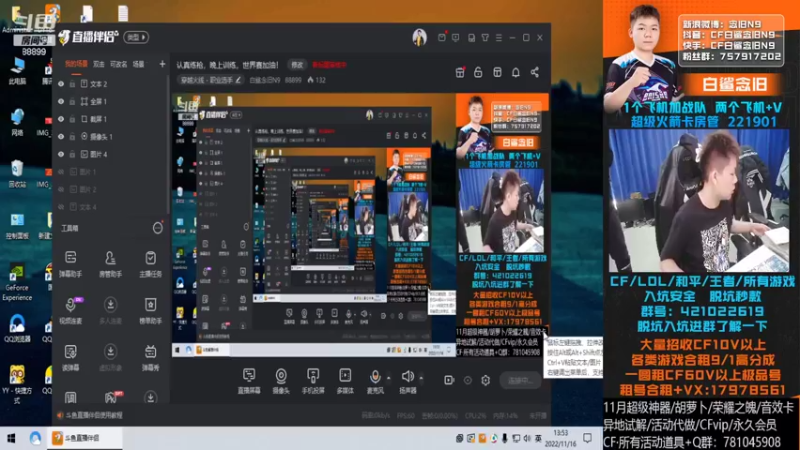800x450 pixels.
Task: Click the stream preview canvas
Action: (x=360, y=225)
